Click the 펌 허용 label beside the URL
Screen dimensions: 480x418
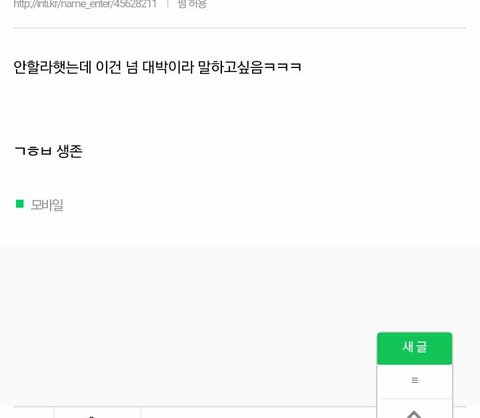[x=192, y=4]
